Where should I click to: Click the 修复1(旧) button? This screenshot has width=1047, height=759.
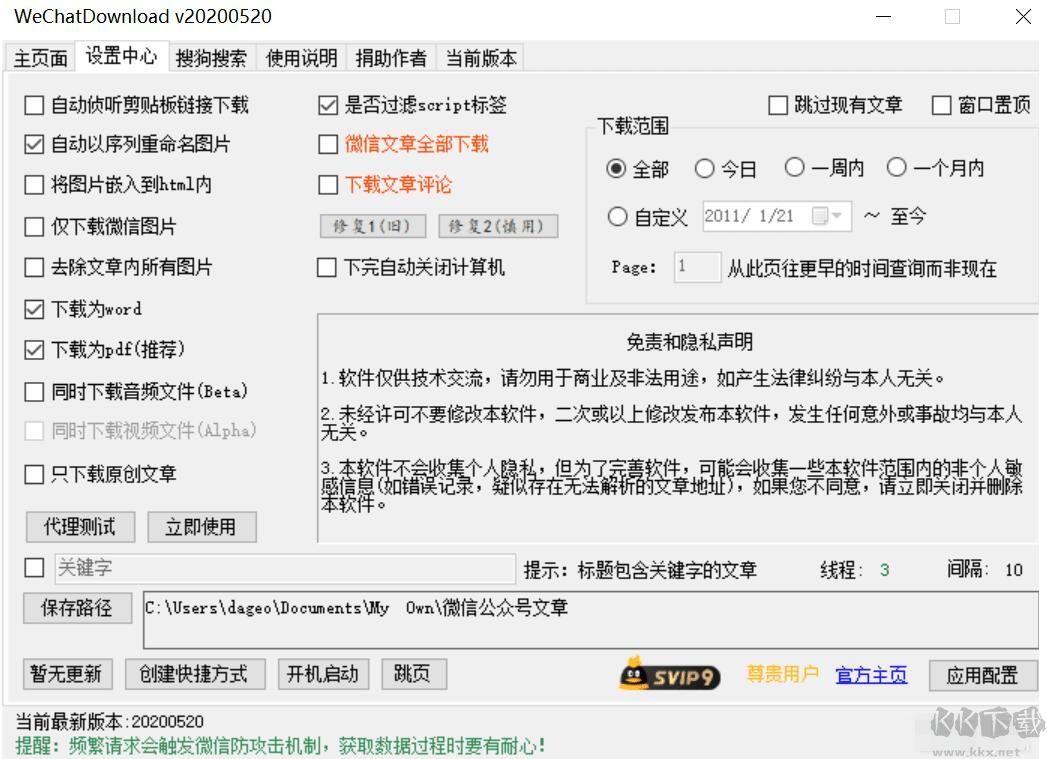[371, 226]
